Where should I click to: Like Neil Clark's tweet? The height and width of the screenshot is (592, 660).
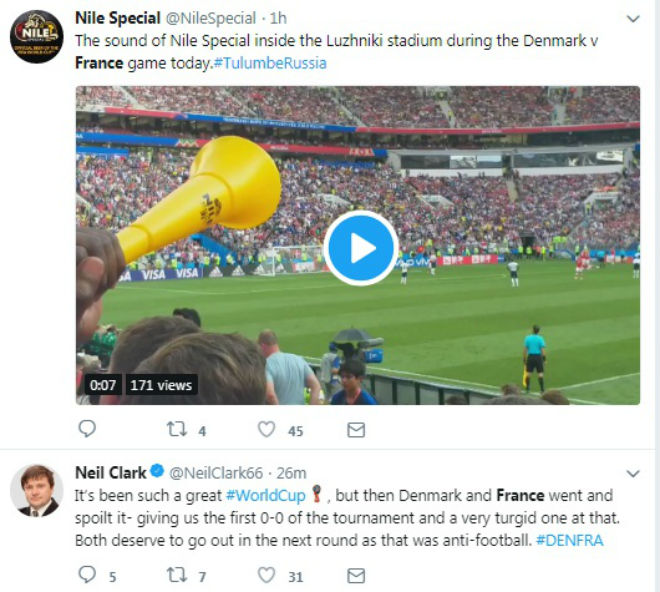(x=267, y=575)
